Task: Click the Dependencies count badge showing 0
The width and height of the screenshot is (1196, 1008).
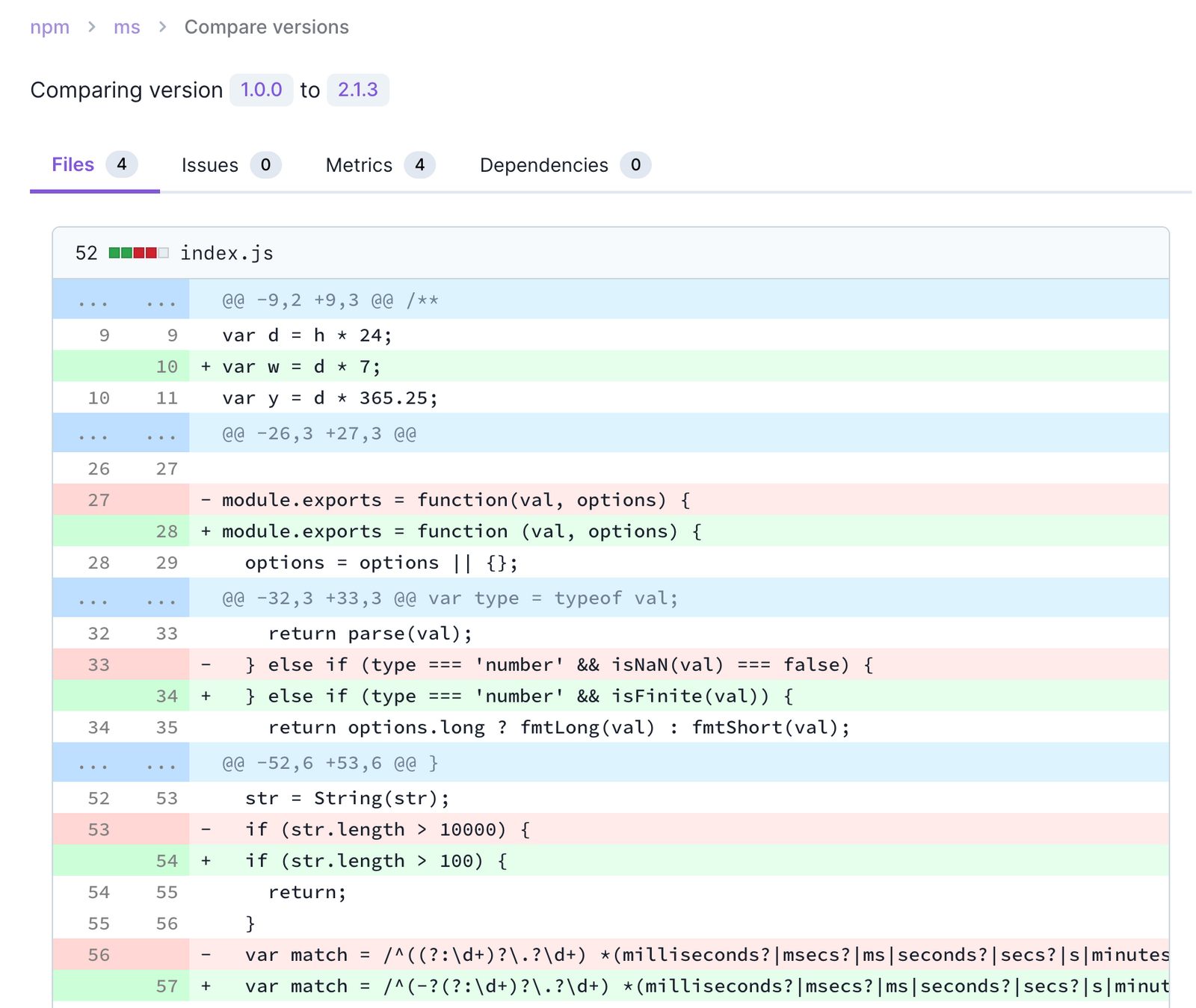Action: [x=635, y=165]
